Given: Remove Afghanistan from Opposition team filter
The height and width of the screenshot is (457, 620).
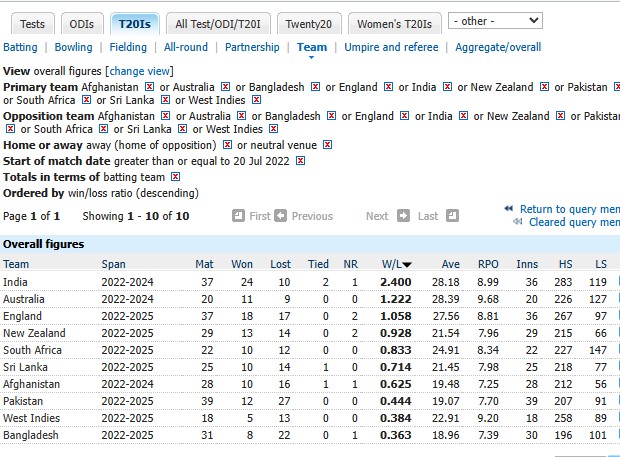Looking at the screenshot, I should 165,116.
